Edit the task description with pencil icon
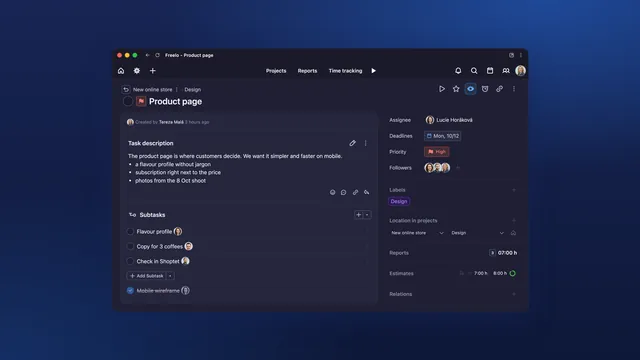The height and width of the screenshot is (360, 640). tap(352, 143)
